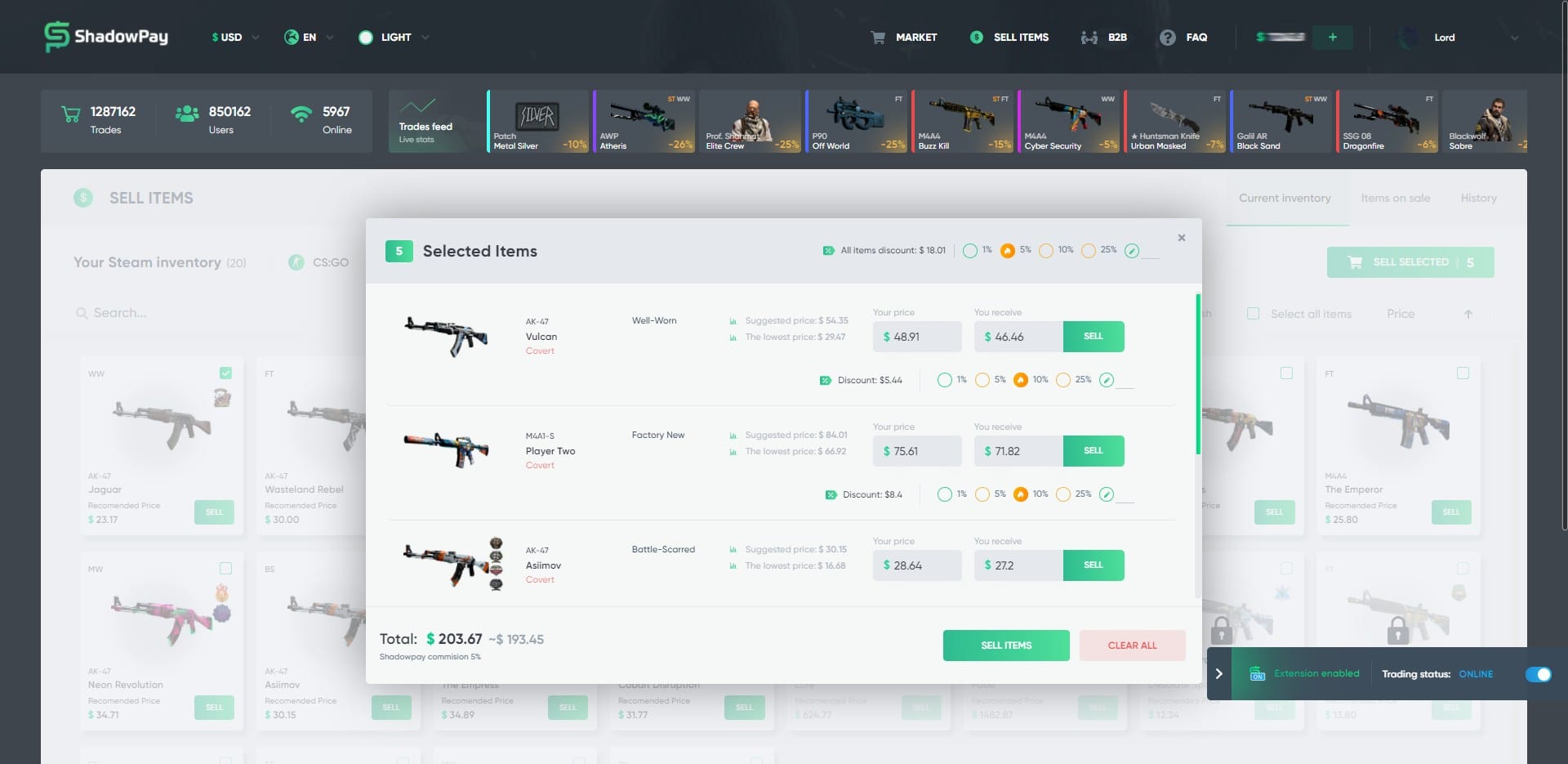Image resolution: width=1568 pixels, height=764 pixels.
Task: Click Asiimov suggested price chart icon
Action: (733, 550)
